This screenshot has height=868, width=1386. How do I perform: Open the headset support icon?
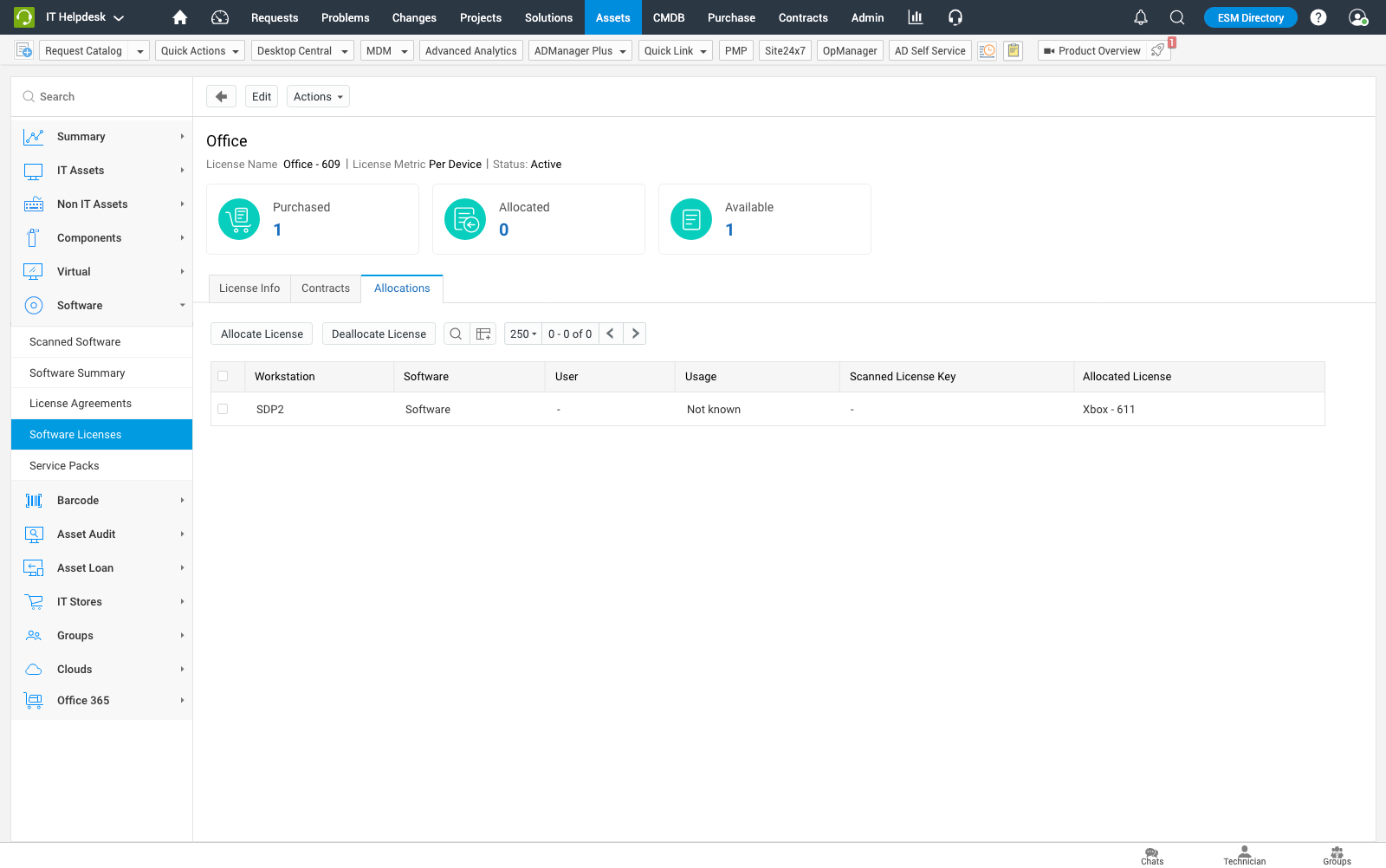click(955, 17)
